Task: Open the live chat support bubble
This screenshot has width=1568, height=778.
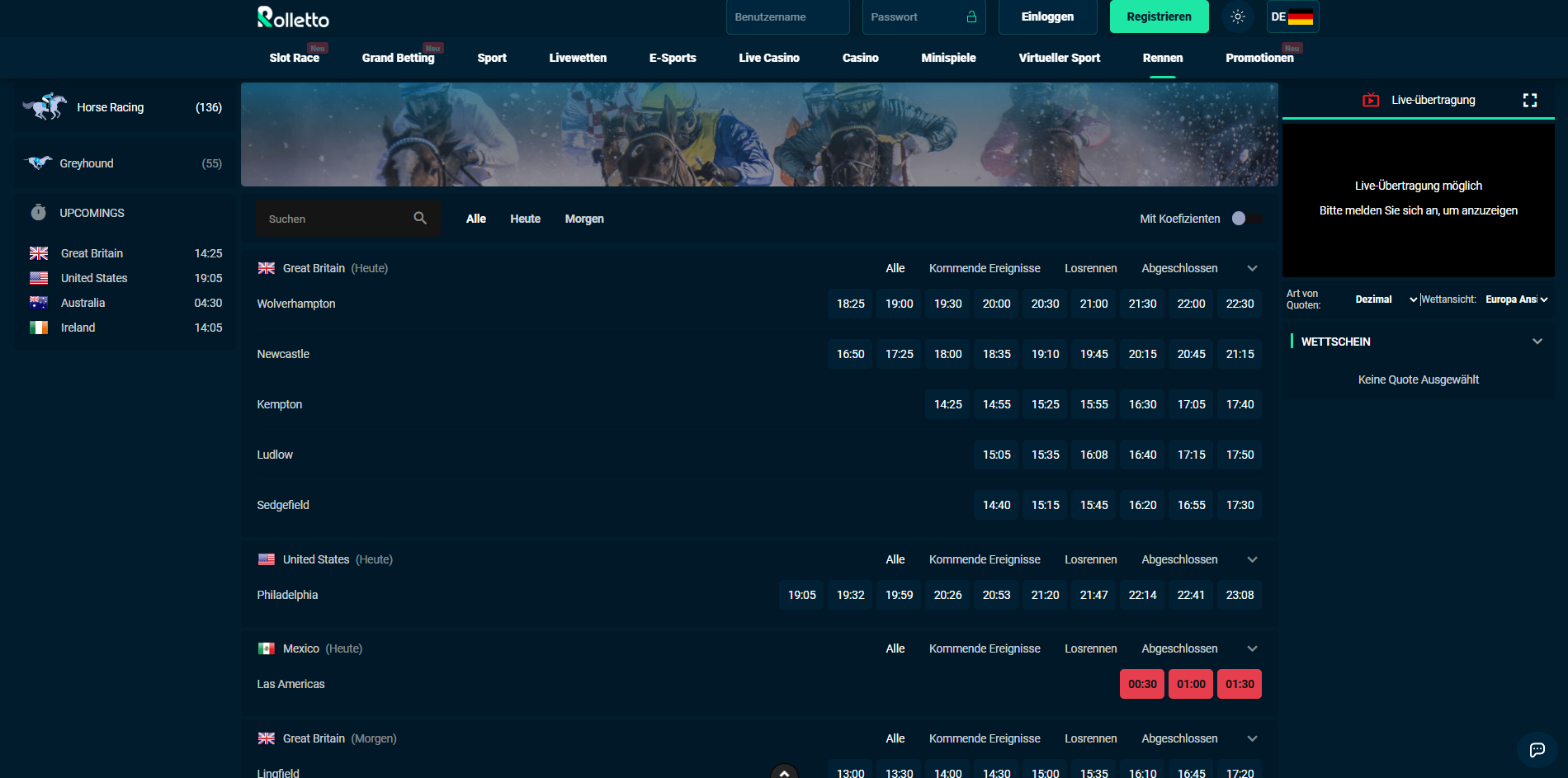Action: (x=1537, y=749)
